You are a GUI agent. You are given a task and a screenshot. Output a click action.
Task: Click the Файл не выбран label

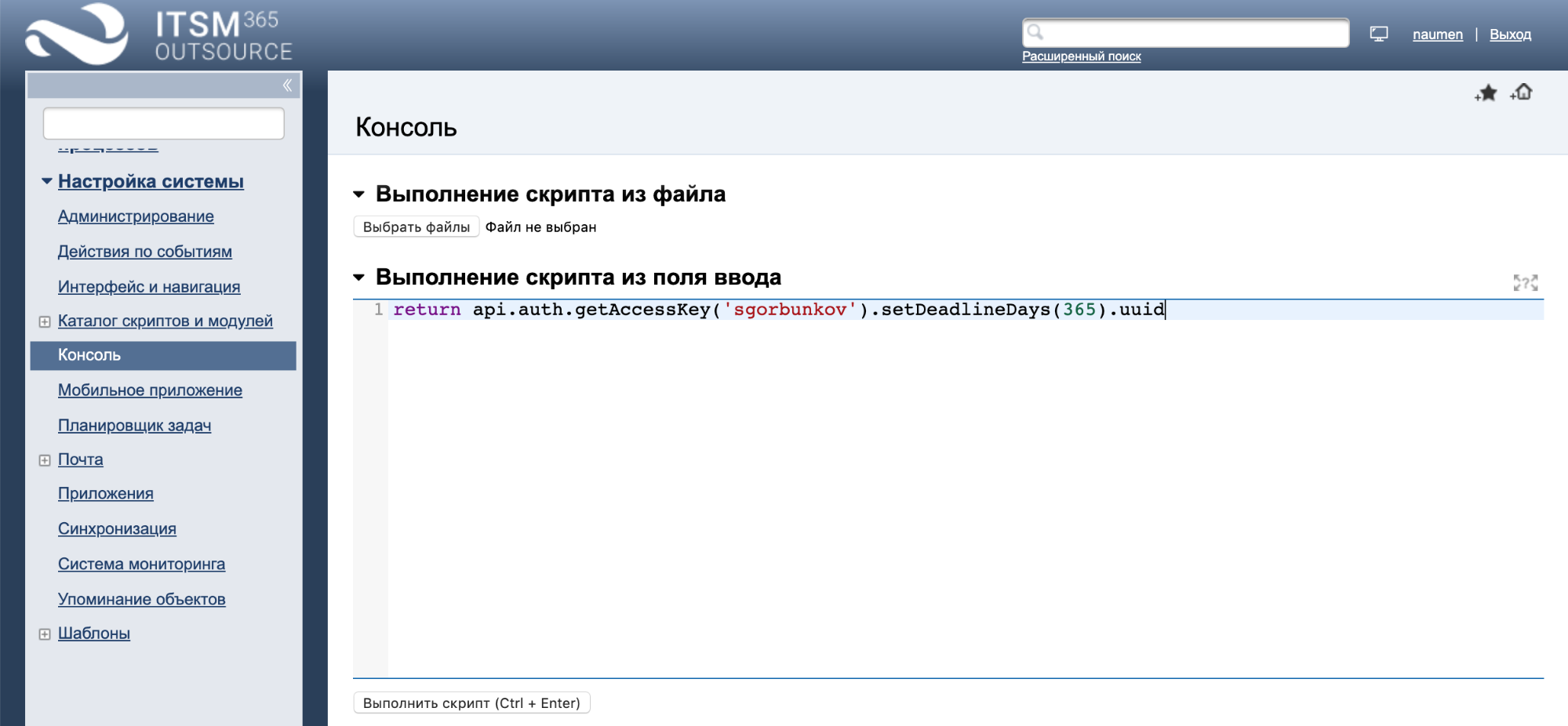540,227
